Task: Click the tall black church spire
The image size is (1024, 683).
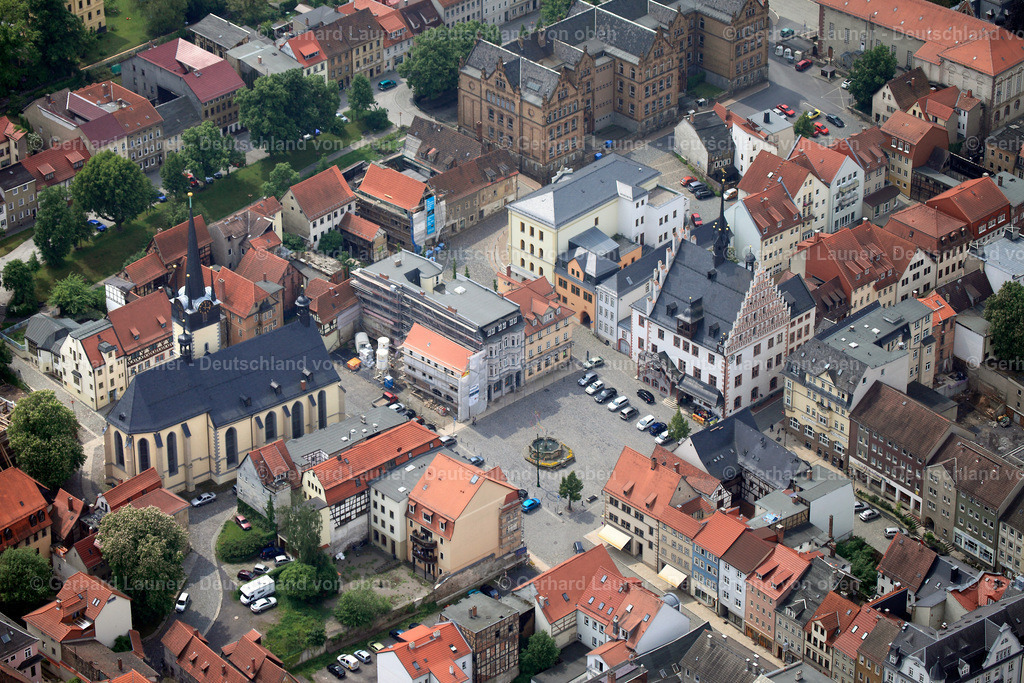Action: [192, 250]
